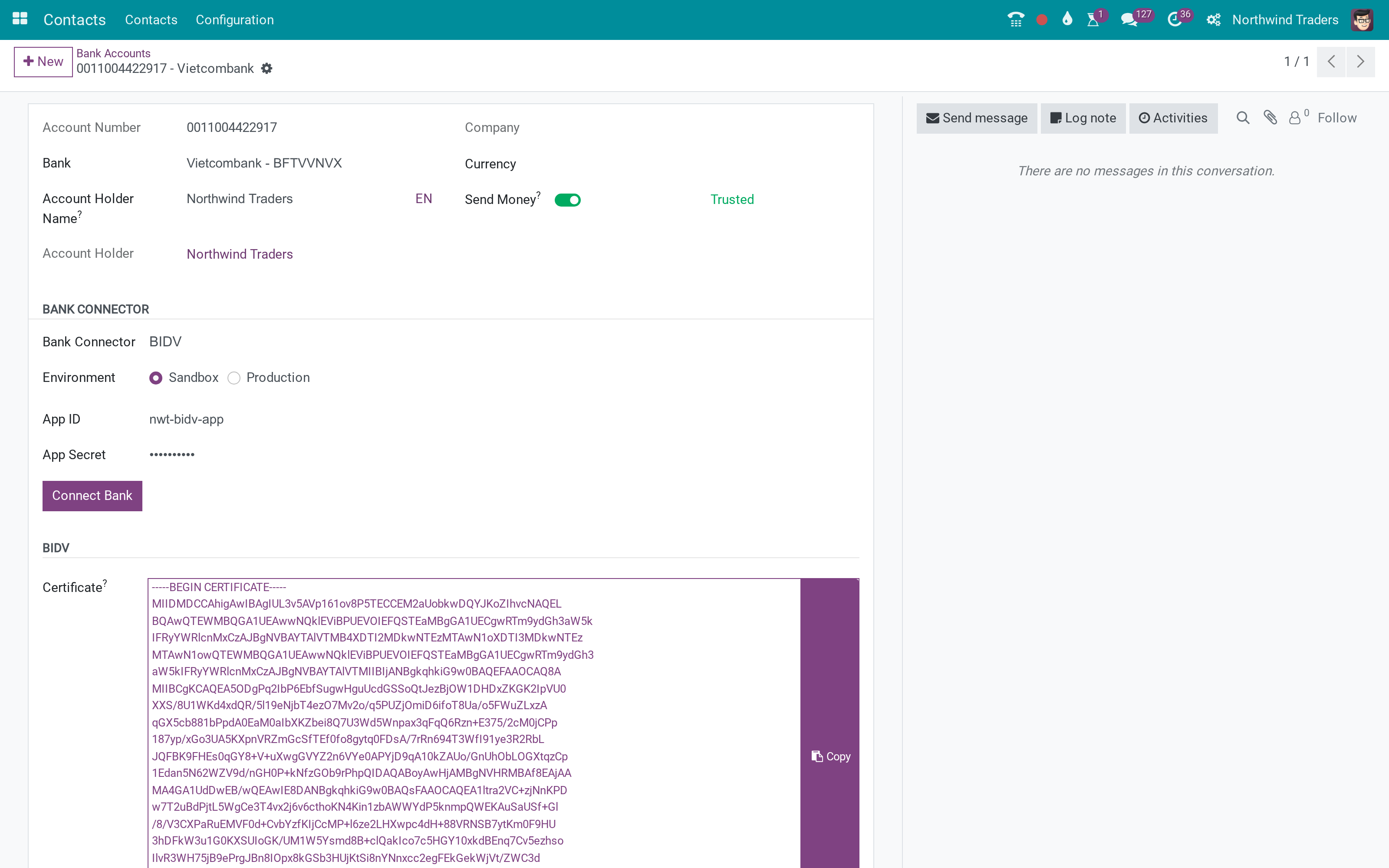Click Send message in chatter

click(x=976, y=118)
